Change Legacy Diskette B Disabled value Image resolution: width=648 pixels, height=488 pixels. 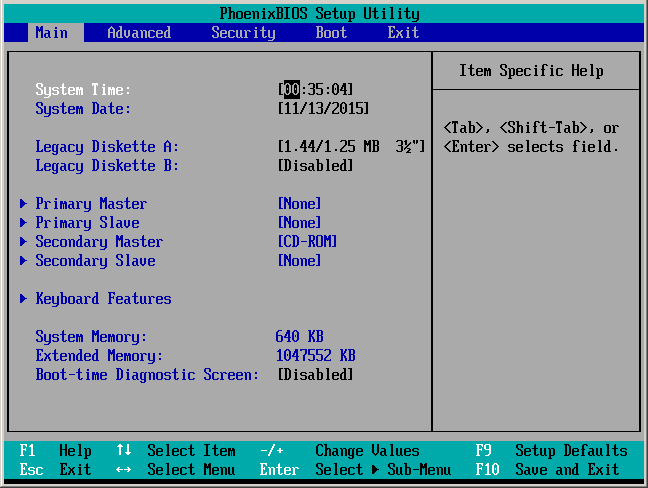(315, 166)
